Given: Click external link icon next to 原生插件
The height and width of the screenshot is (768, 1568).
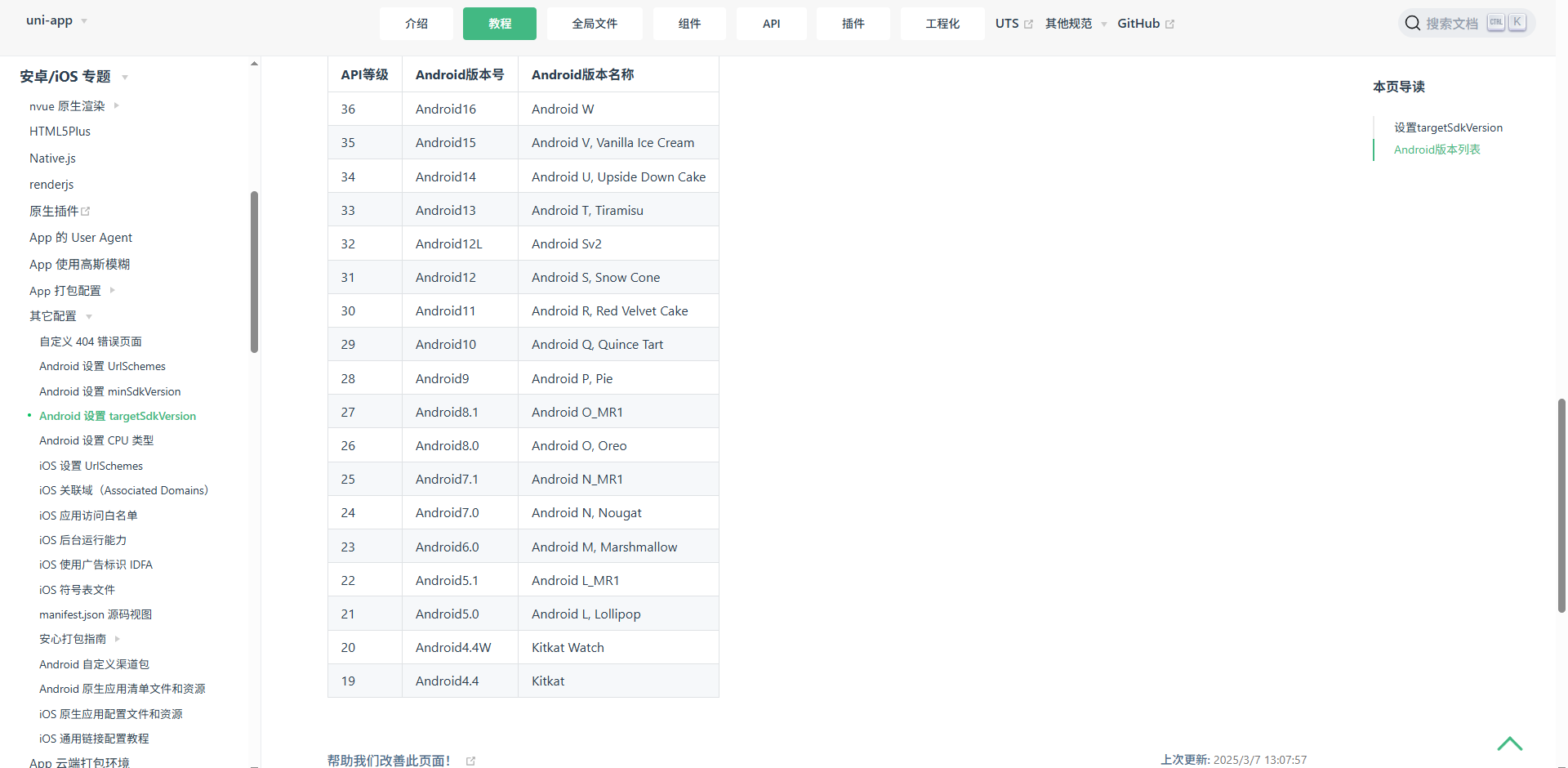Looking at the screenshot, I should (86, 212).
